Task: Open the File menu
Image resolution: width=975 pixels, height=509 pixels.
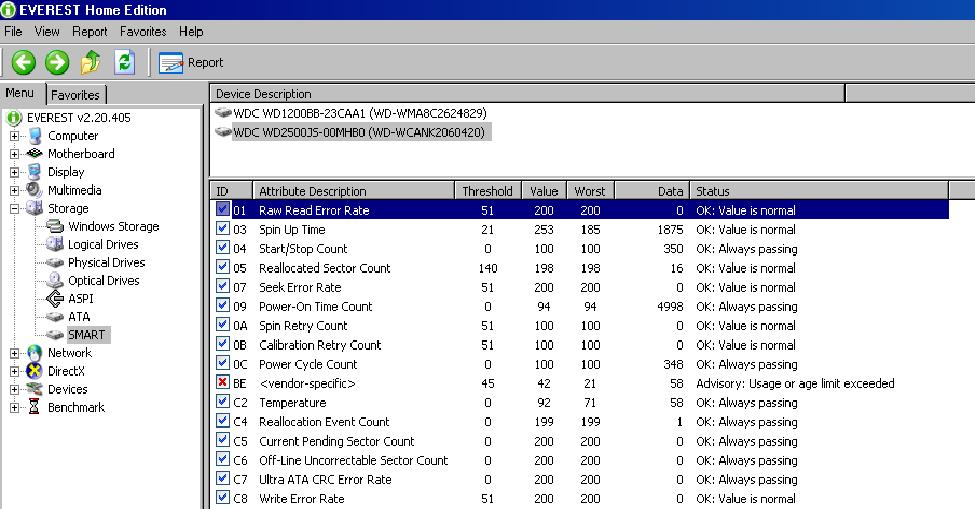Action: [x=12, y=32]
